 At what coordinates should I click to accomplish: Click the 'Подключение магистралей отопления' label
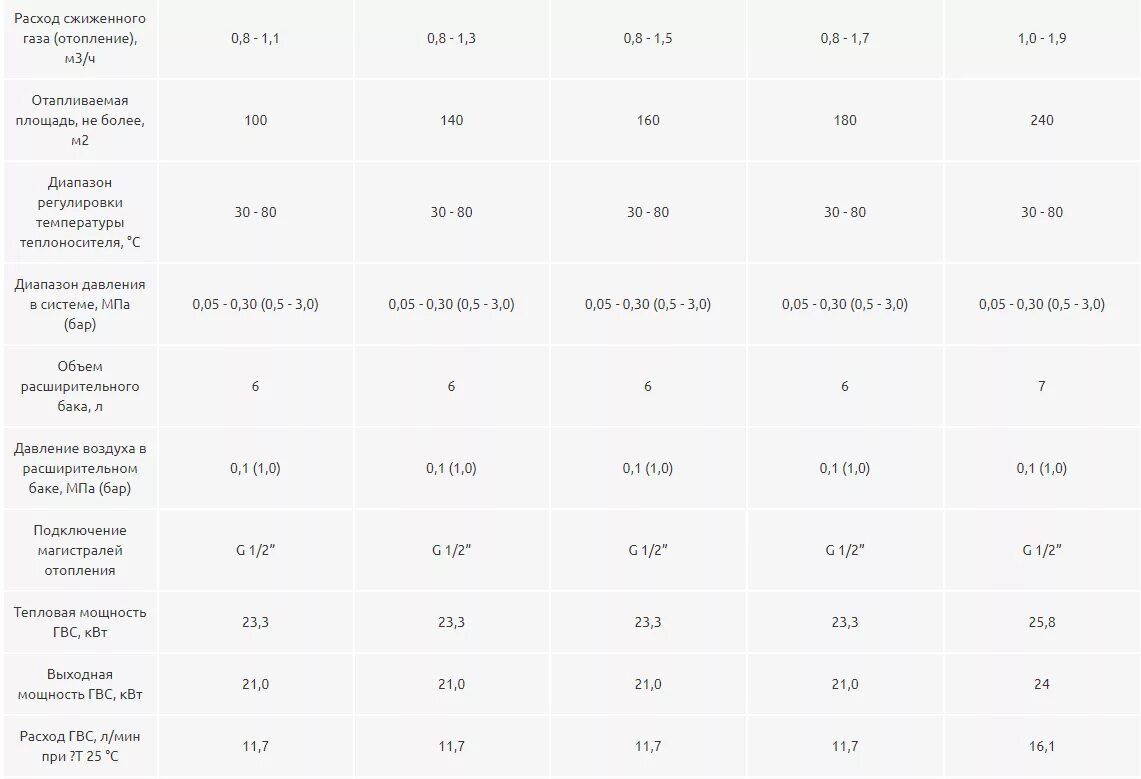pos(80,550)
